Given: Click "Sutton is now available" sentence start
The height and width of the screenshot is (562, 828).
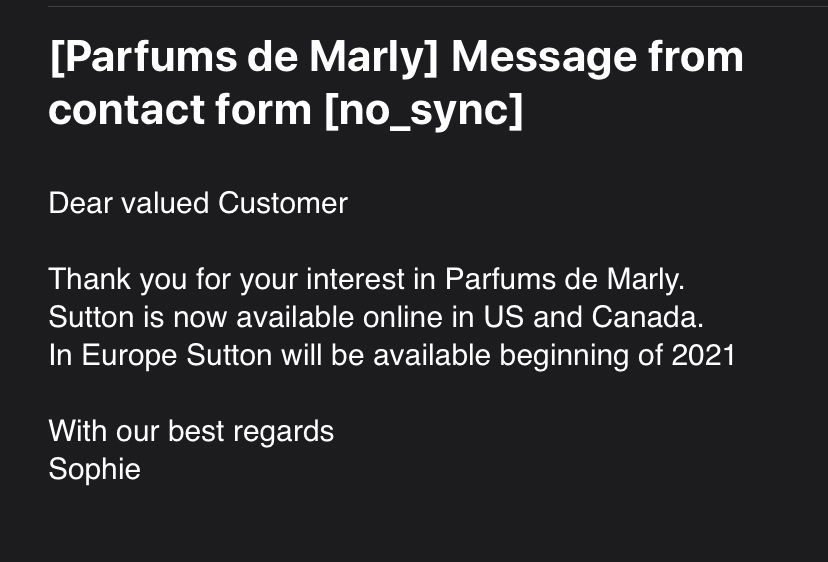Looking at the screenshot, I should (201, 317).
